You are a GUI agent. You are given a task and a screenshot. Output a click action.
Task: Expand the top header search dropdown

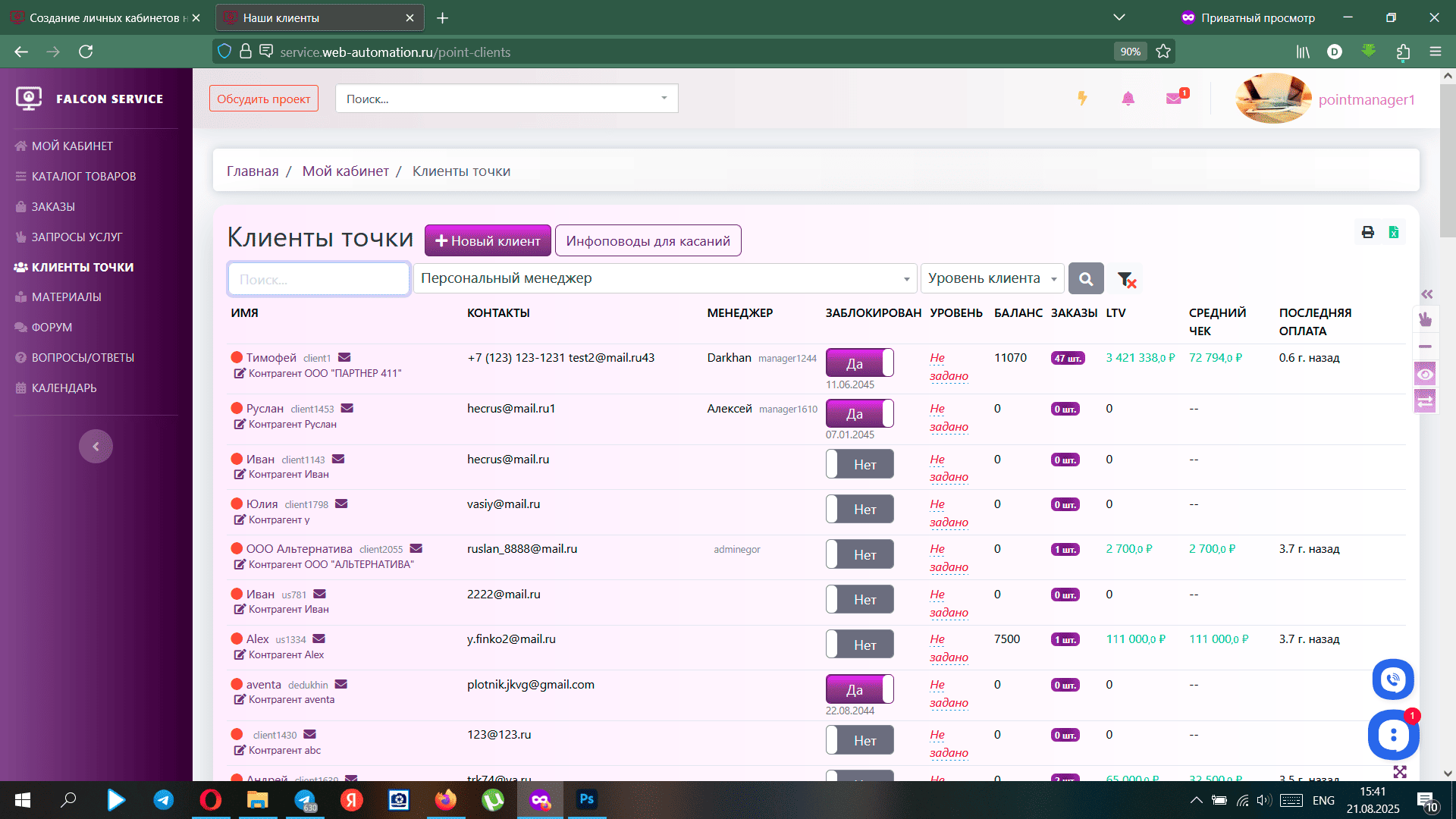[664, 99]
